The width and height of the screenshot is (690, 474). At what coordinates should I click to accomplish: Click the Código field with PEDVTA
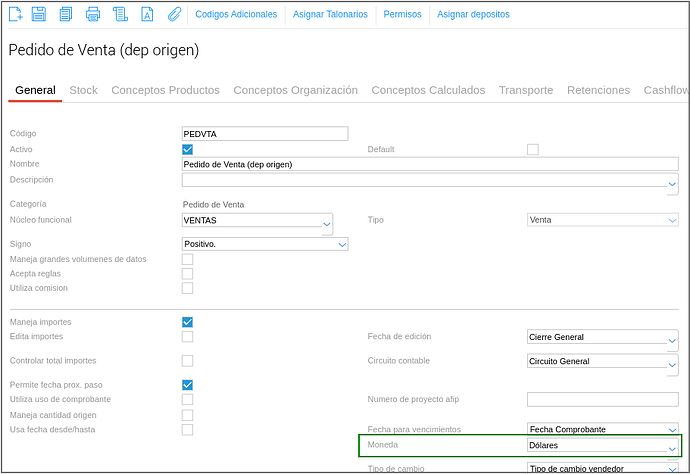tap(265, 134)
